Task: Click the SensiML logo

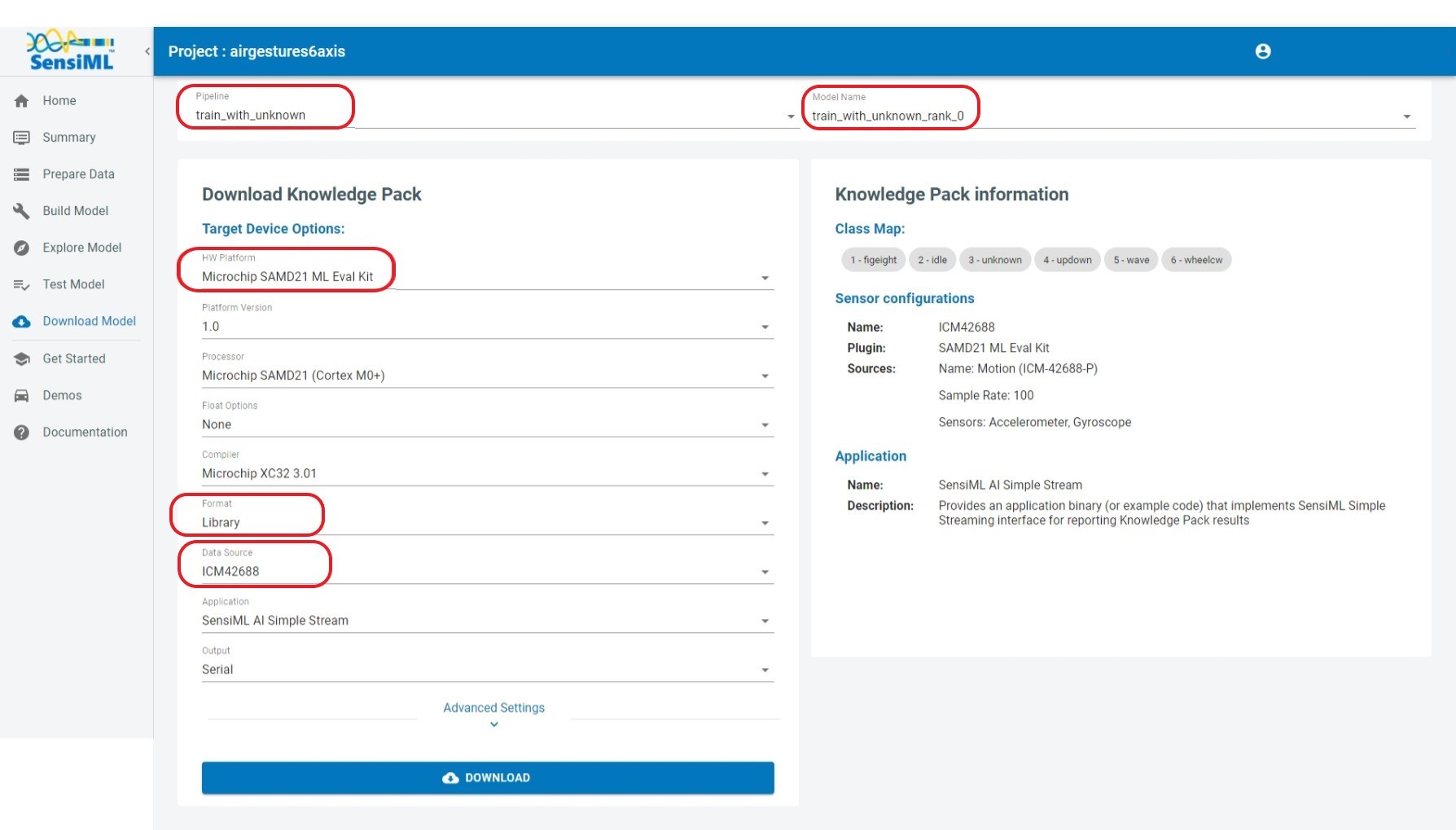Action: (x=72, y=51)
